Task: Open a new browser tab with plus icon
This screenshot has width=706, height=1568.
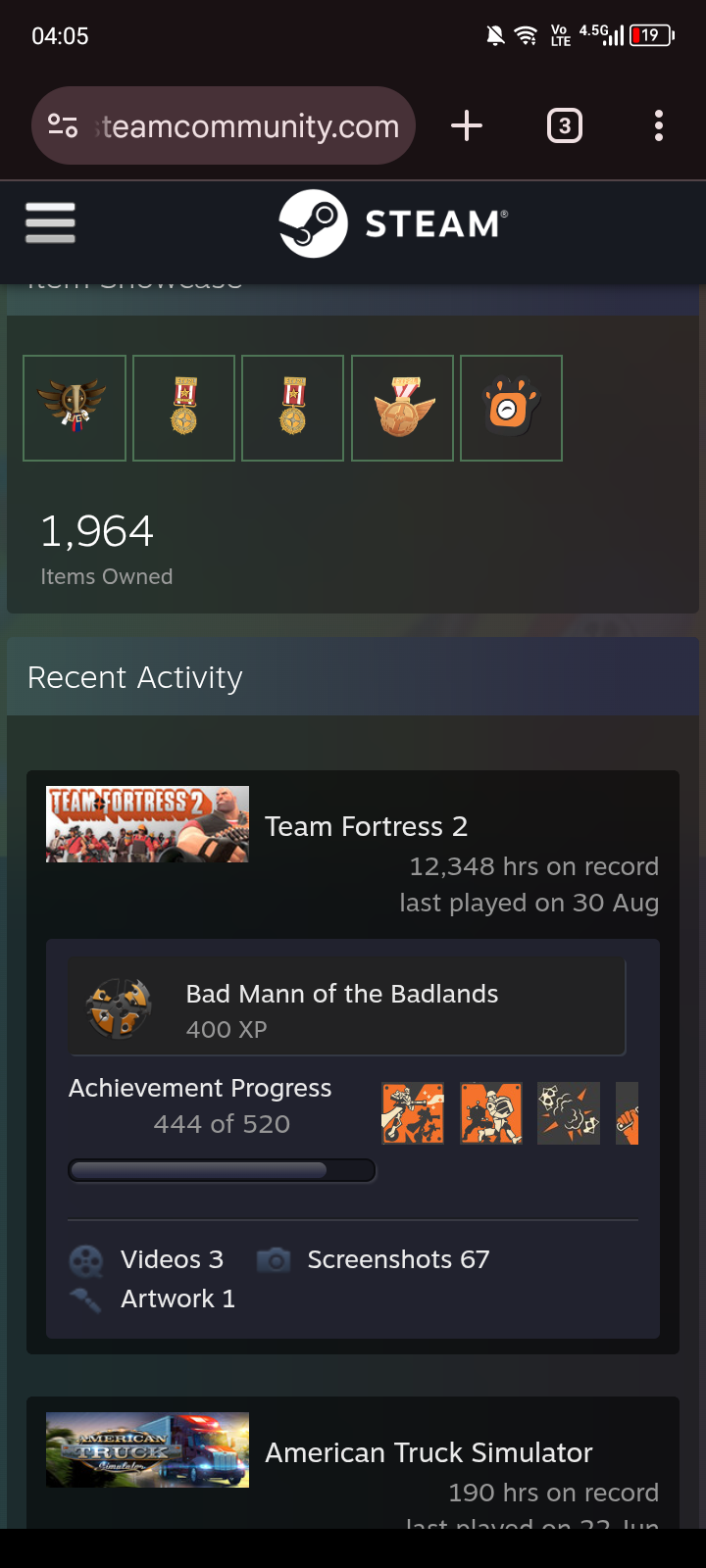Action: [x=467, y=125]
